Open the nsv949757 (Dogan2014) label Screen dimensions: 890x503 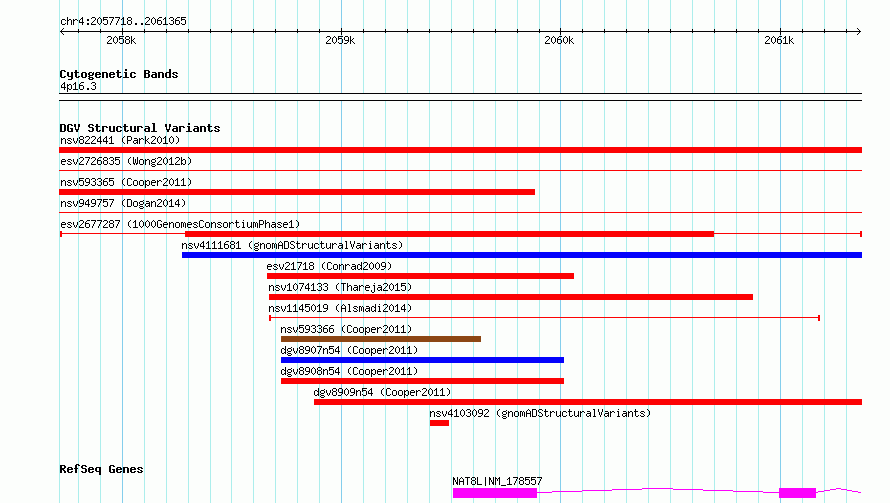(123, 203)
